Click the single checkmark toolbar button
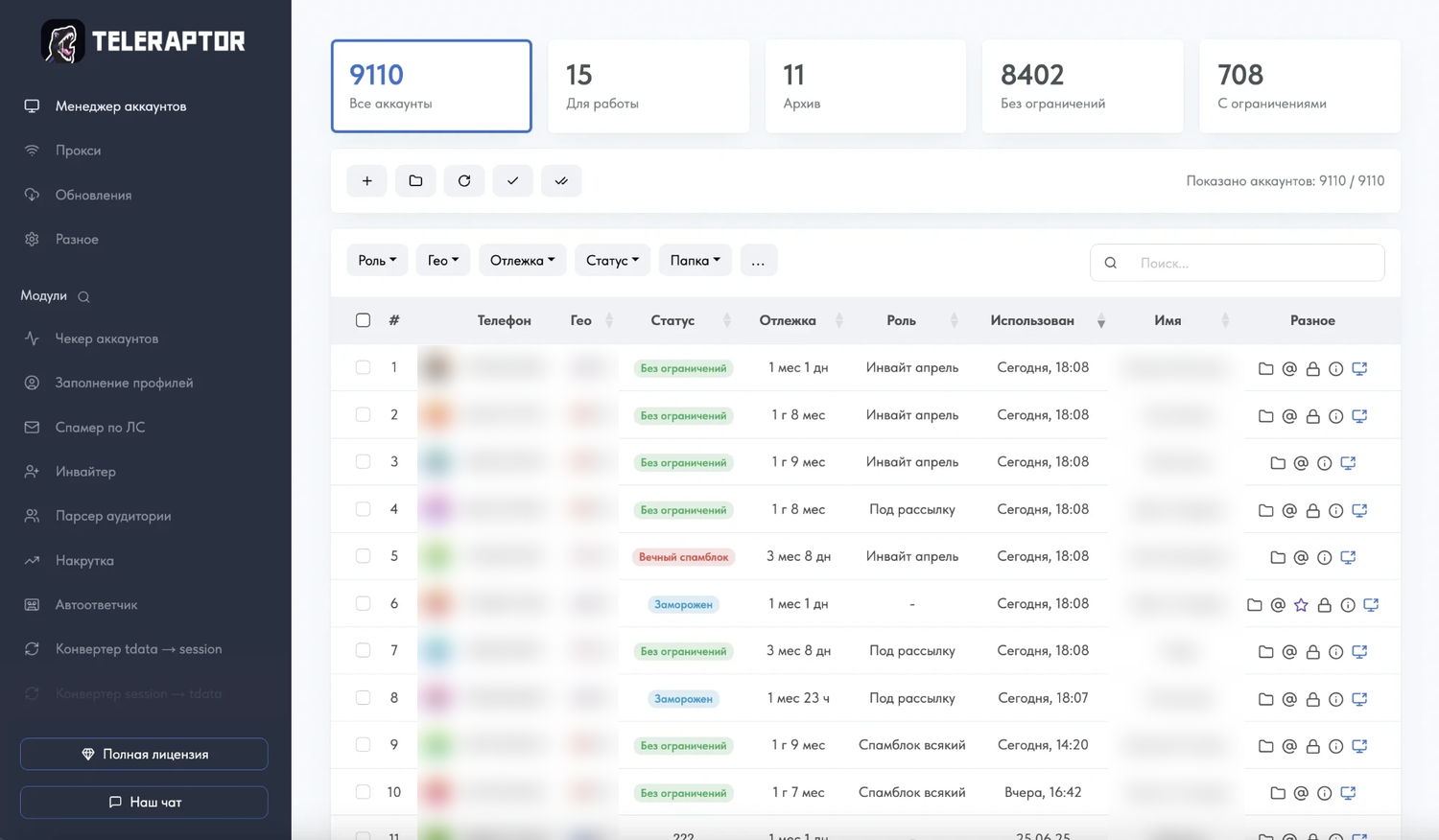Screen dimensions: 1439x840 click(x=513, y=180)
